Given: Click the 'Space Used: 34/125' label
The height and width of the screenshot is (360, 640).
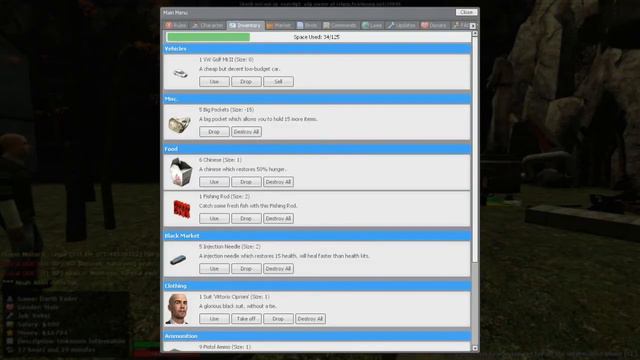Looking at the screenshot, I should [316, 37].
